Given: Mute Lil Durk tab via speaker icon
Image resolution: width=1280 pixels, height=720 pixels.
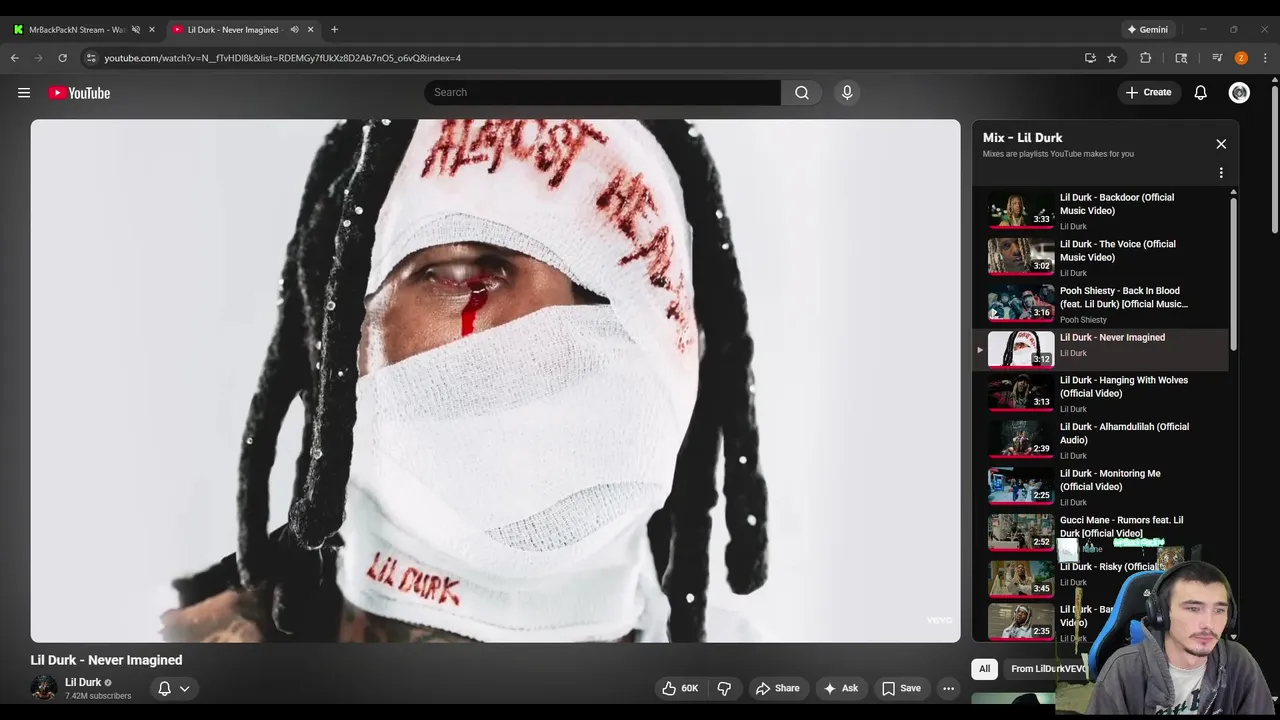Looking at the screenshot, I should (x=294, y=29).
